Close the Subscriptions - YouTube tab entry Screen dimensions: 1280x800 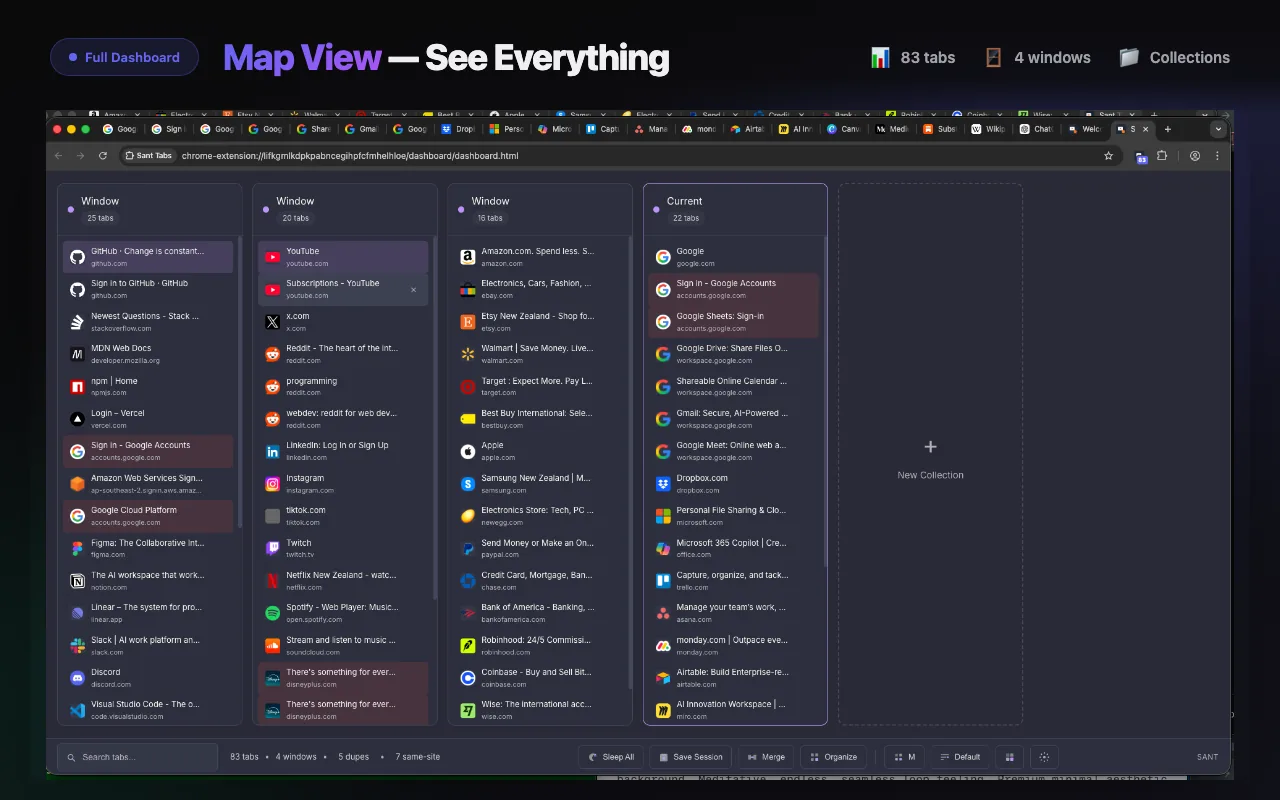[413, 290]
